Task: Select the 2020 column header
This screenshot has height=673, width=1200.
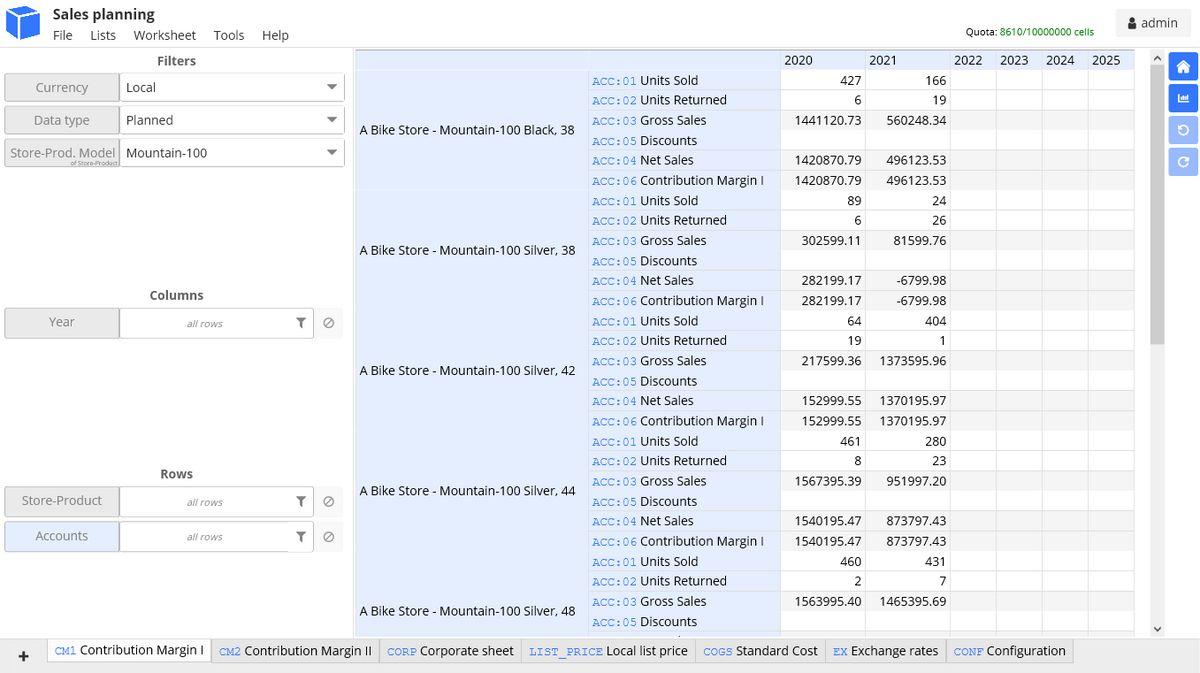Action: click(x=823, y=60)
